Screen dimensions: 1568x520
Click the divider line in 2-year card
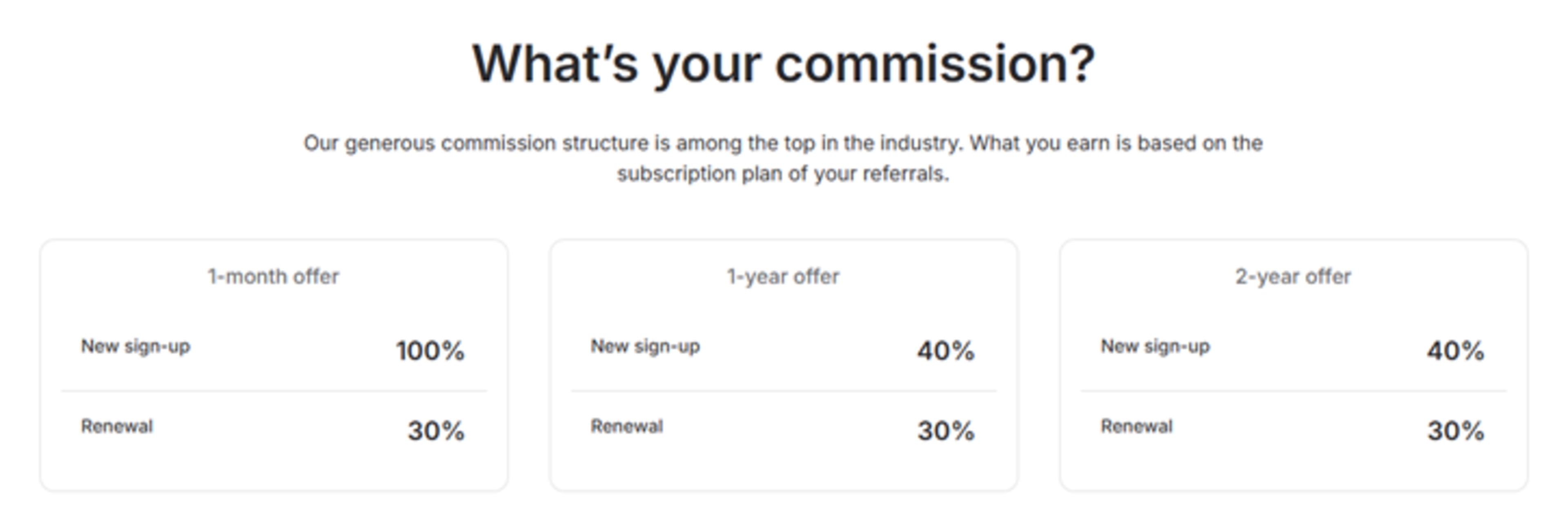coord(1294,391)
